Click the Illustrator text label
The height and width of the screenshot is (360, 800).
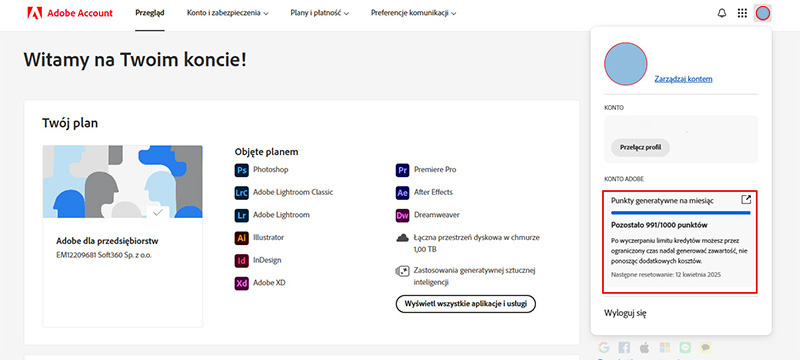pos(269,238)
